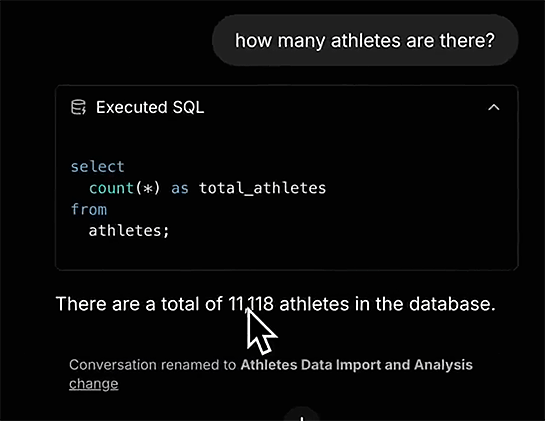Click the "count" function in the query

point(111,188)
